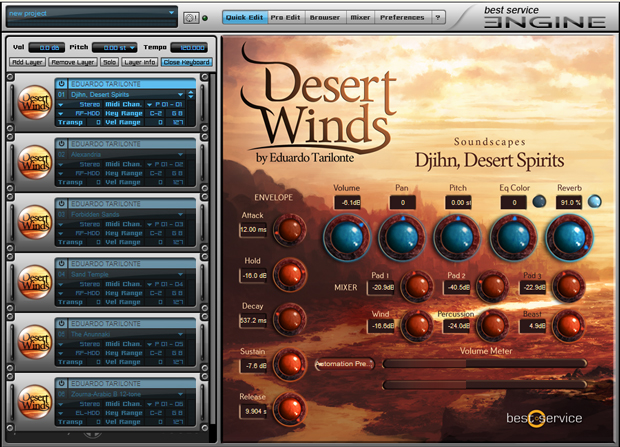Click the Desert Winds logo of Sand Temple layer
Image resolution: width=620 pixels, height=447 pixels.
(x=35, y=282)
